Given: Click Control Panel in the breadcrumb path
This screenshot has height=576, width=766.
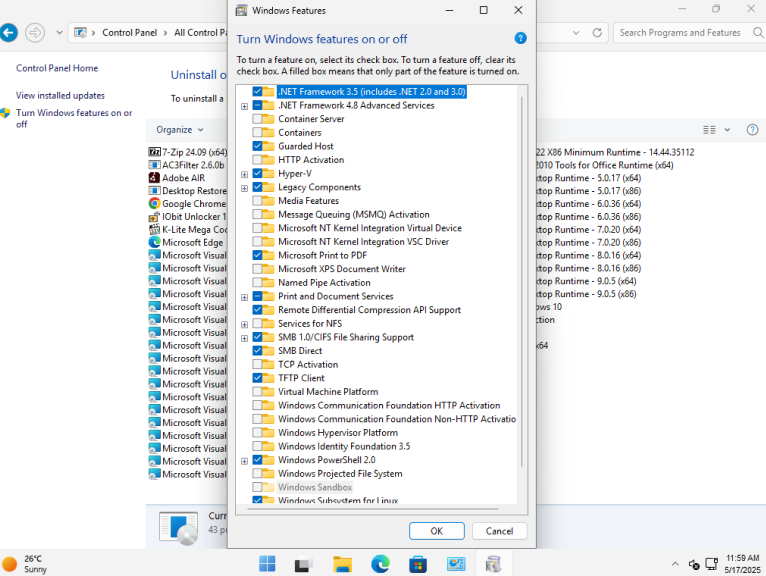Looking at the screenshot, I should pyautogui.click(x=129, y=33).
